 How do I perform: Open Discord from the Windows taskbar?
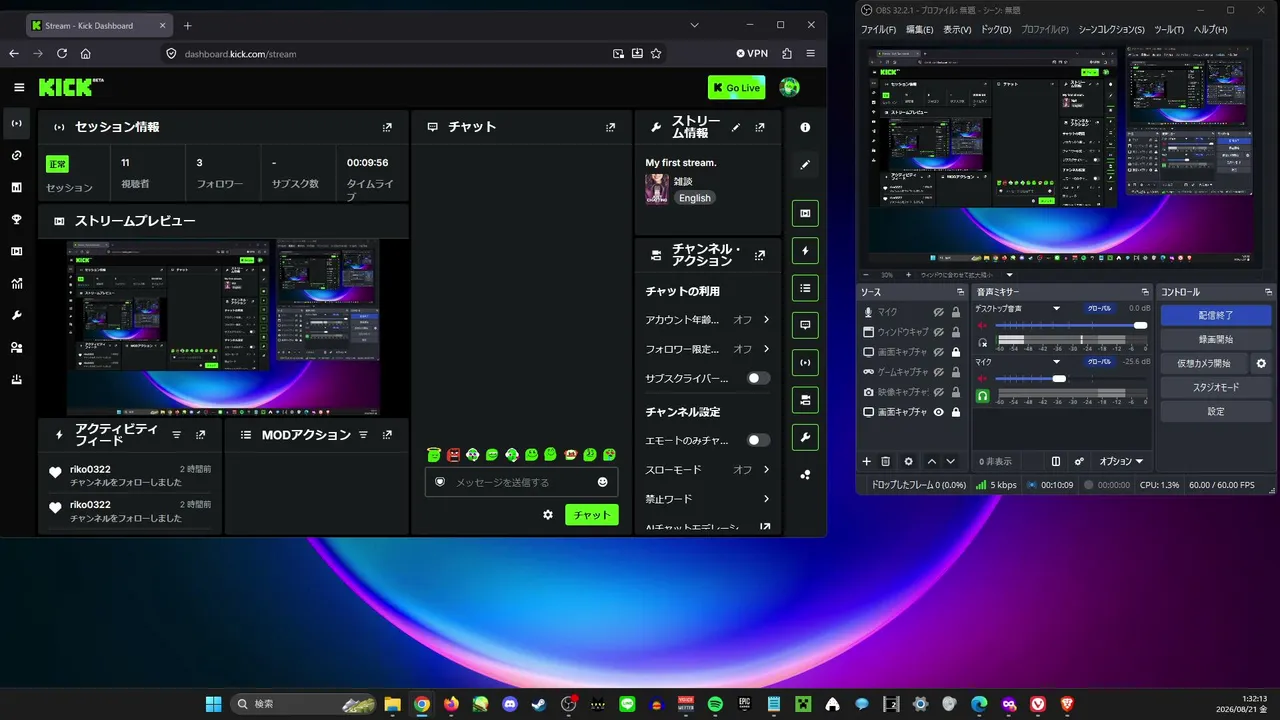point(510,704)
